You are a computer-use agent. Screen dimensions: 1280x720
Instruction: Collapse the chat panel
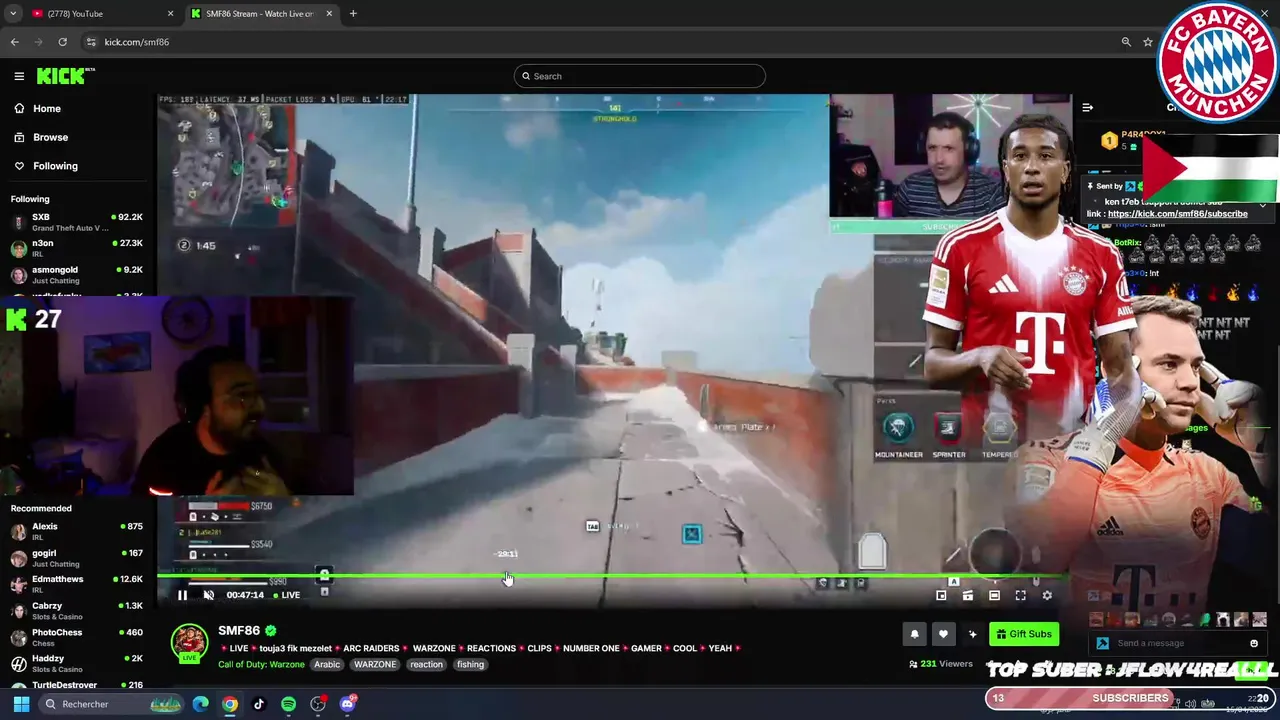point(1088,108)
